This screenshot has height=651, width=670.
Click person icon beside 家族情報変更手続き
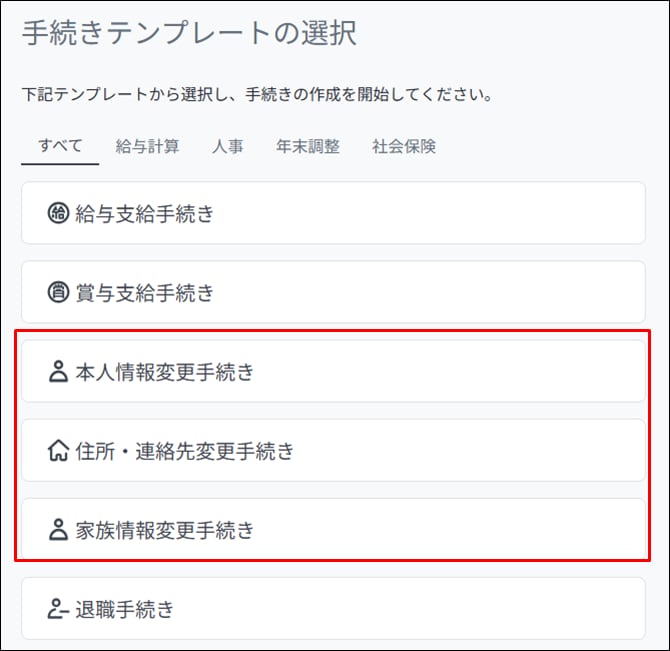[x=58, y=530]
